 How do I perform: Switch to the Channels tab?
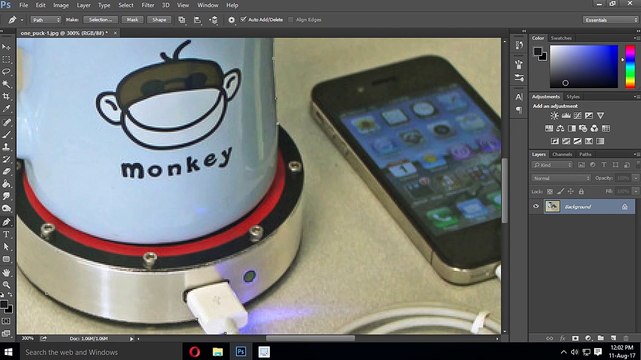(x=562, y=154)
